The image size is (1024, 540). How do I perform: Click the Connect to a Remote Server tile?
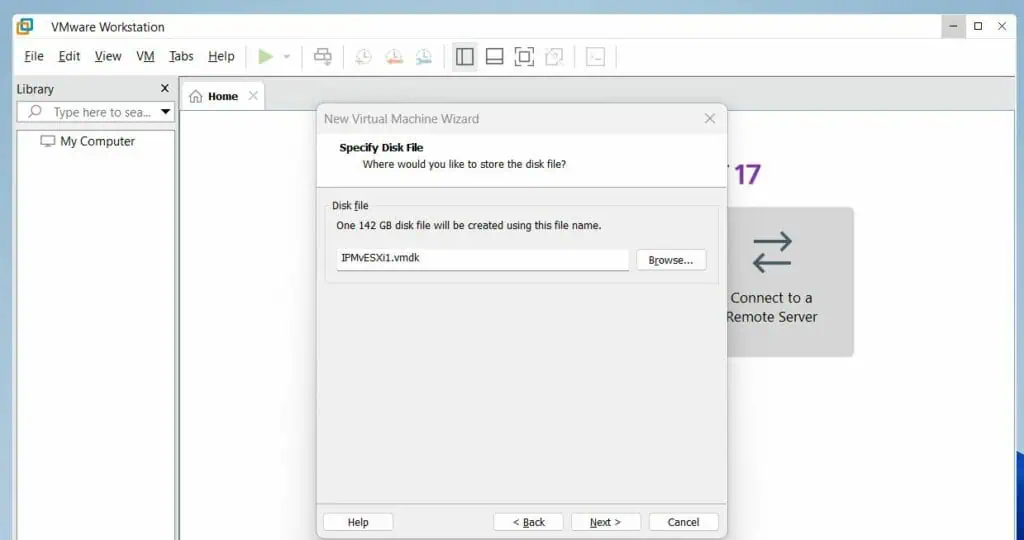pos(790,282)
